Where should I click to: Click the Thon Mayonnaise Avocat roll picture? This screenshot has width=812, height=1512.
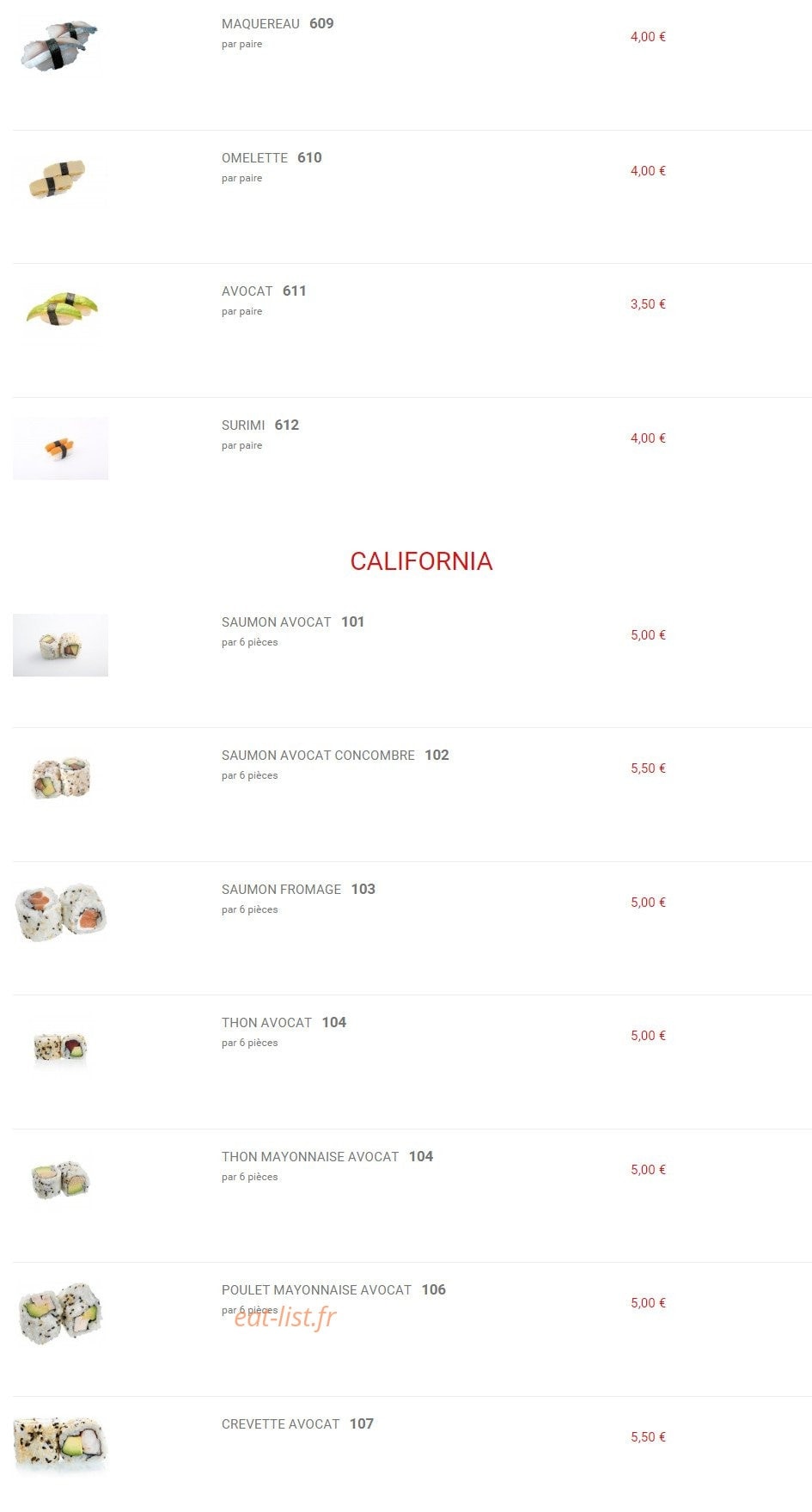pos(60,1179)
